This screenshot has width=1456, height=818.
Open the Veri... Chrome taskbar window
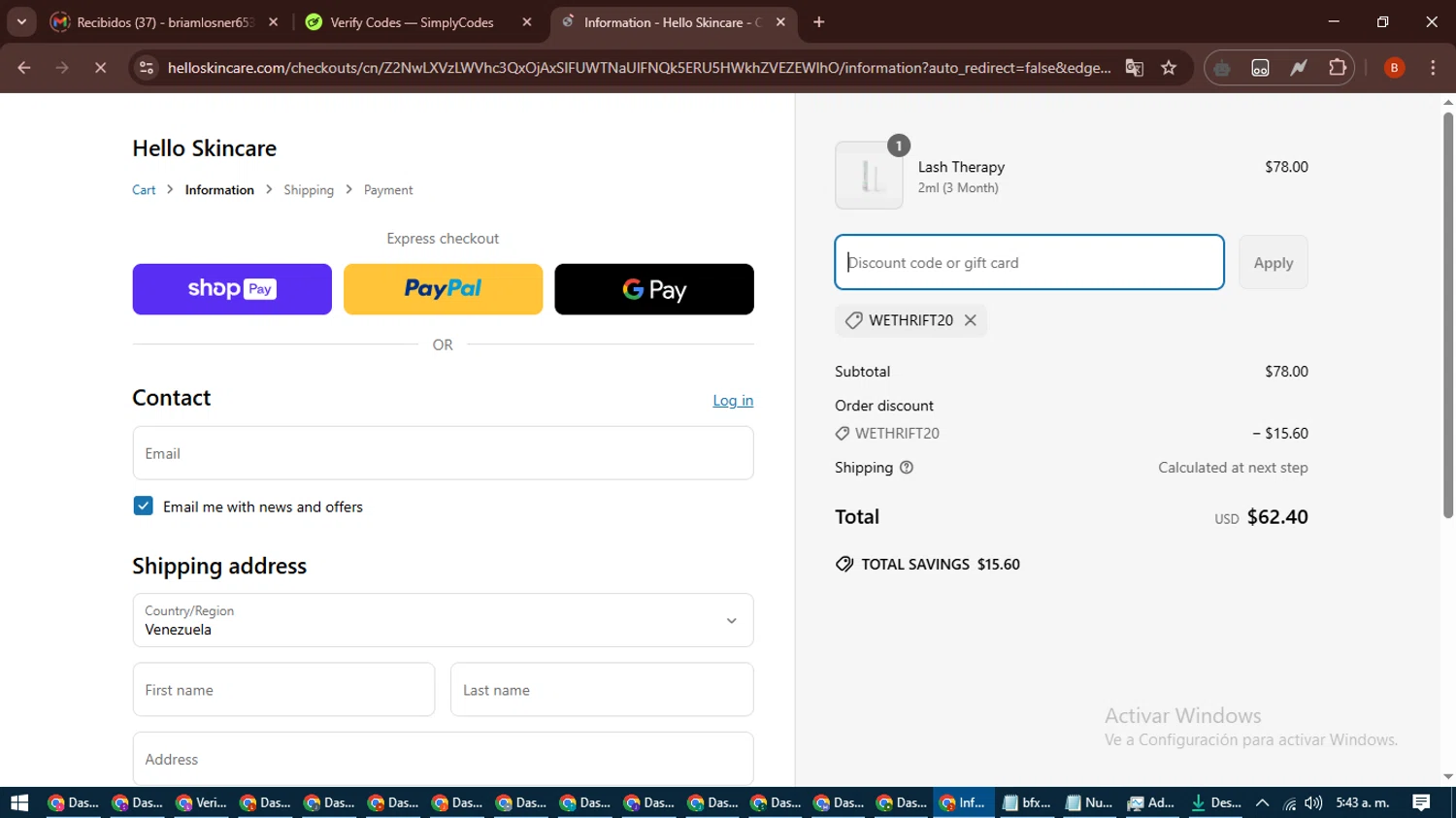point(202,802)
